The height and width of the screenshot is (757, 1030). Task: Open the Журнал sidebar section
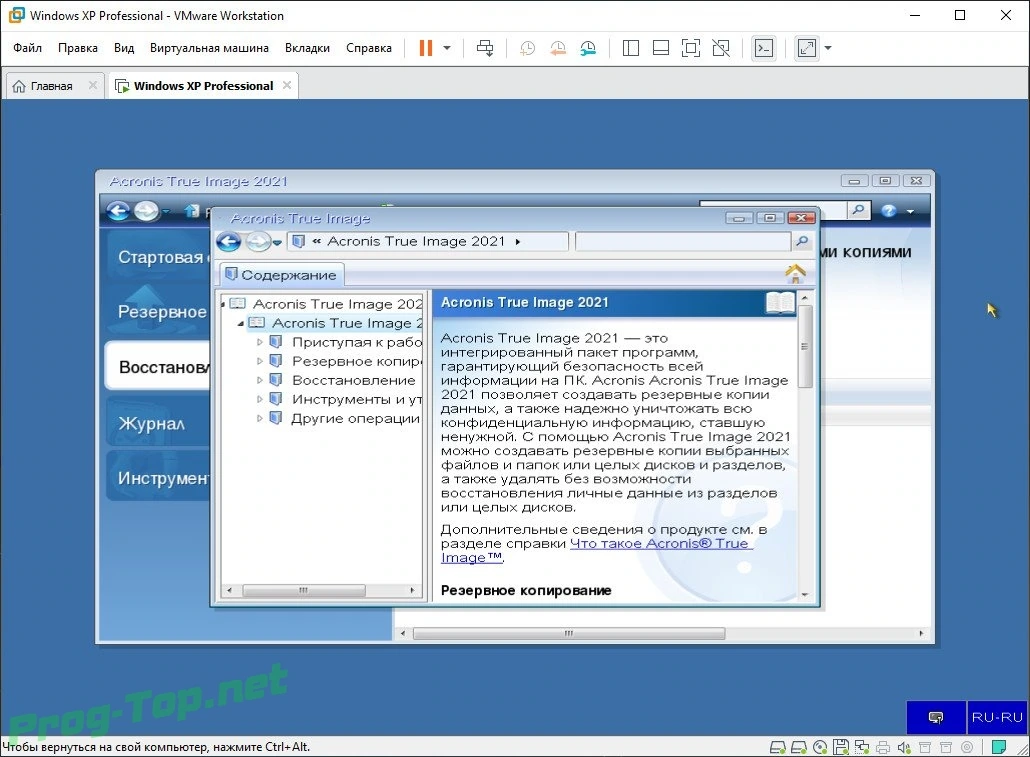[158, 423]
